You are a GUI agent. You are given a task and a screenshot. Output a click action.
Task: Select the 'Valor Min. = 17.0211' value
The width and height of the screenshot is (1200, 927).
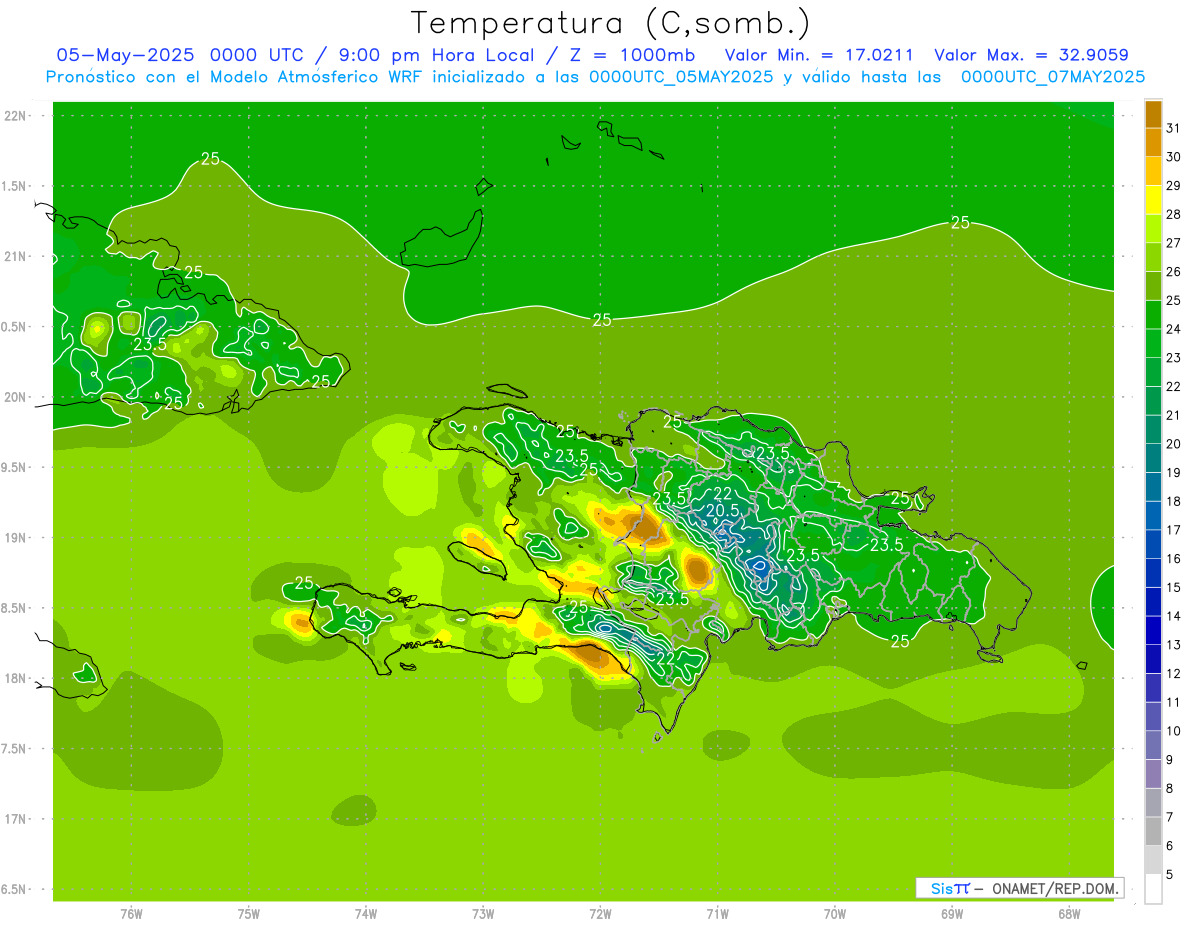click(x=819, y=55)
